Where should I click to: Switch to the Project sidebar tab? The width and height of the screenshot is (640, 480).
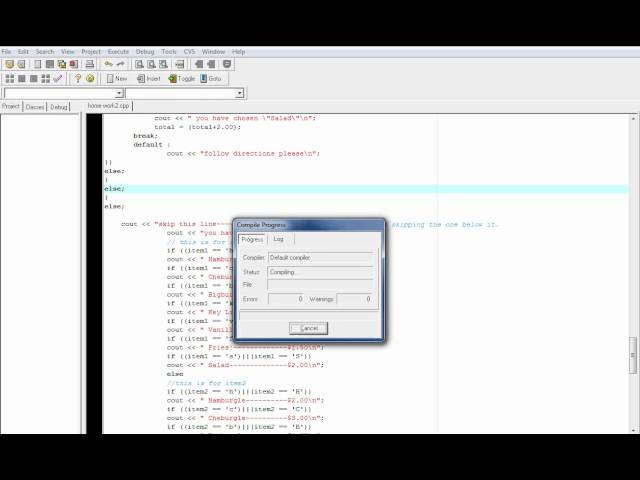click(x=11, y=107)
